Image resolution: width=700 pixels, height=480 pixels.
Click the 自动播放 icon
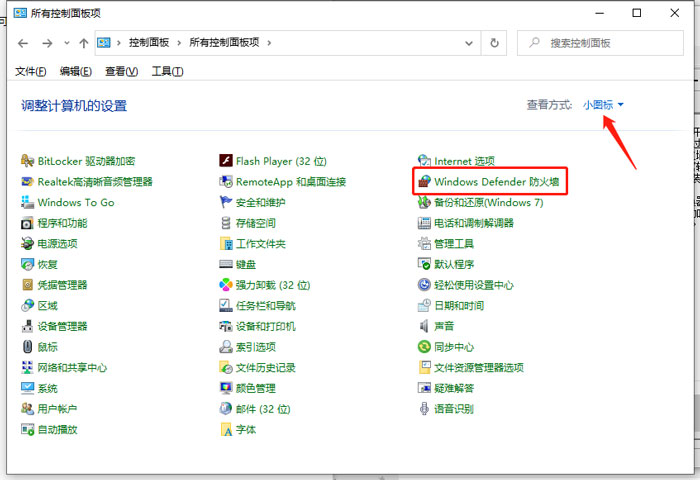click(27, 430)
